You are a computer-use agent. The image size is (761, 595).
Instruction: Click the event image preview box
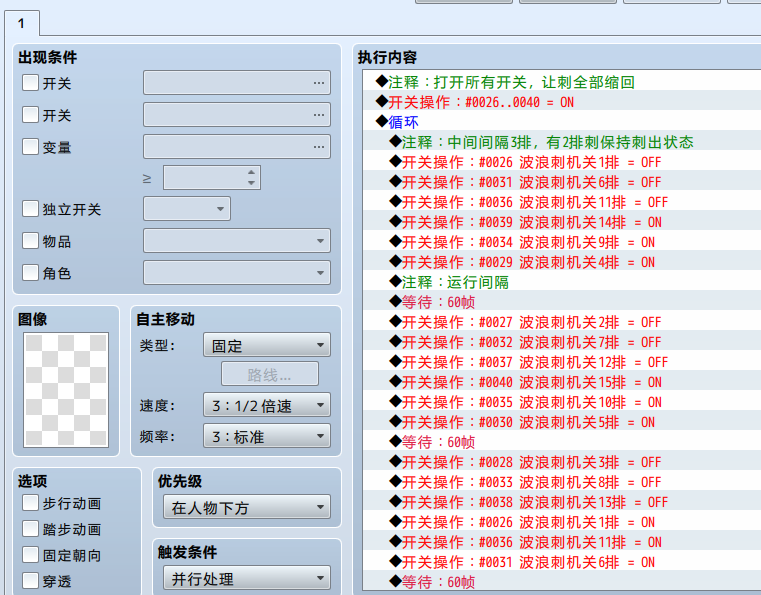(x=66, y=390)
